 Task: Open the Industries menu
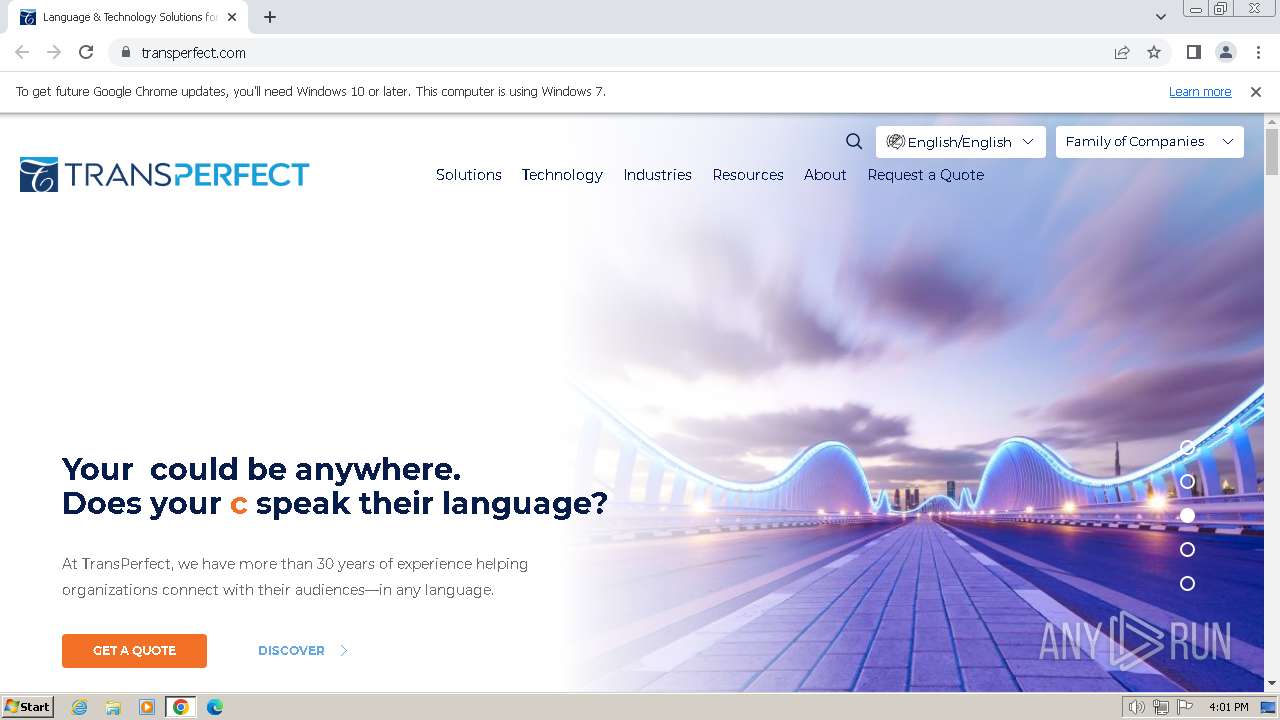(x=658, y=175)
